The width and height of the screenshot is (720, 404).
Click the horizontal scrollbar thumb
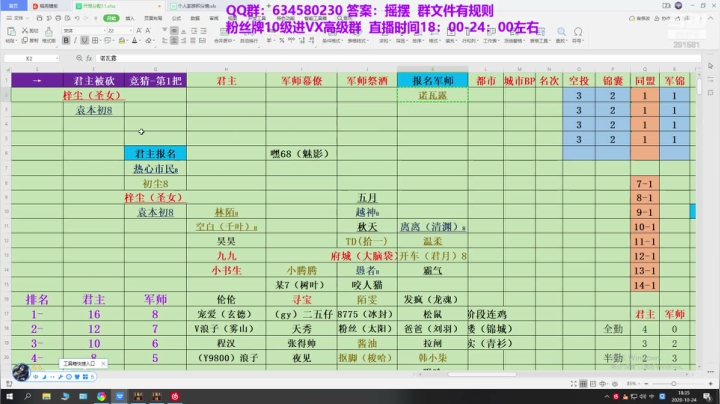tap(482, 374)
